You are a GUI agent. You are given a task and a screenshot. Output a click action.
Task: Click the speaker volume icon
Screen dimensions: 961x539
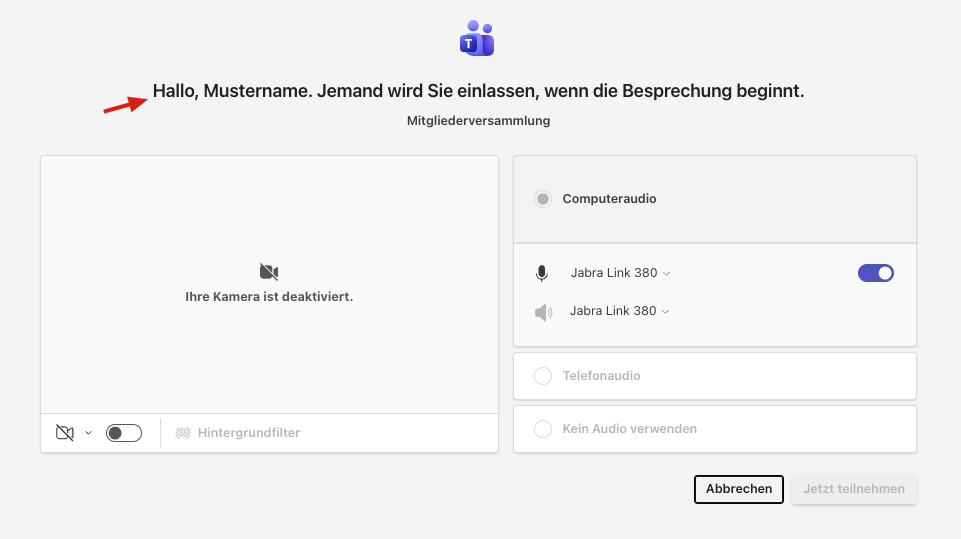[x=543, y=312]
